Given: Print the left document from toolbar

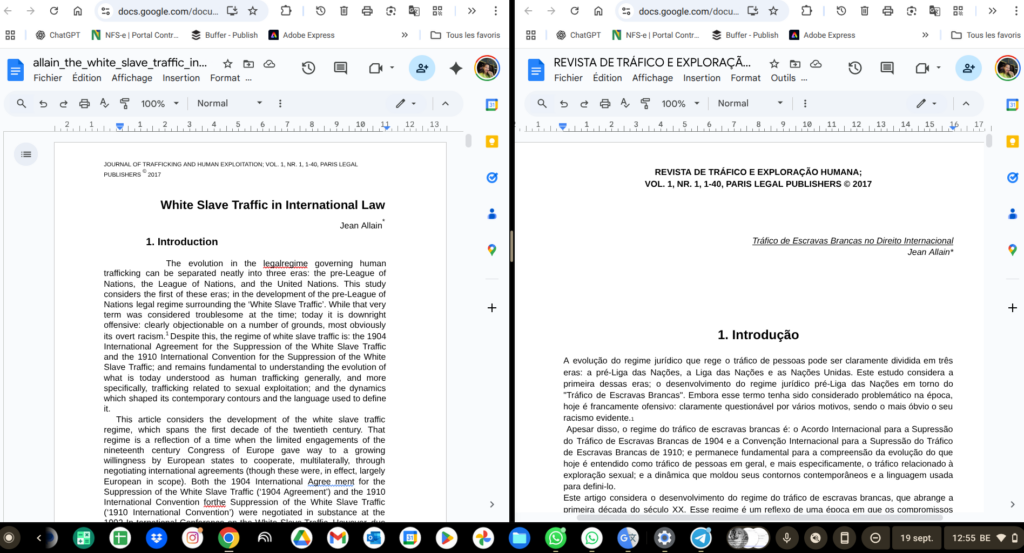Looking at the screenshot, I should [84, 103].
